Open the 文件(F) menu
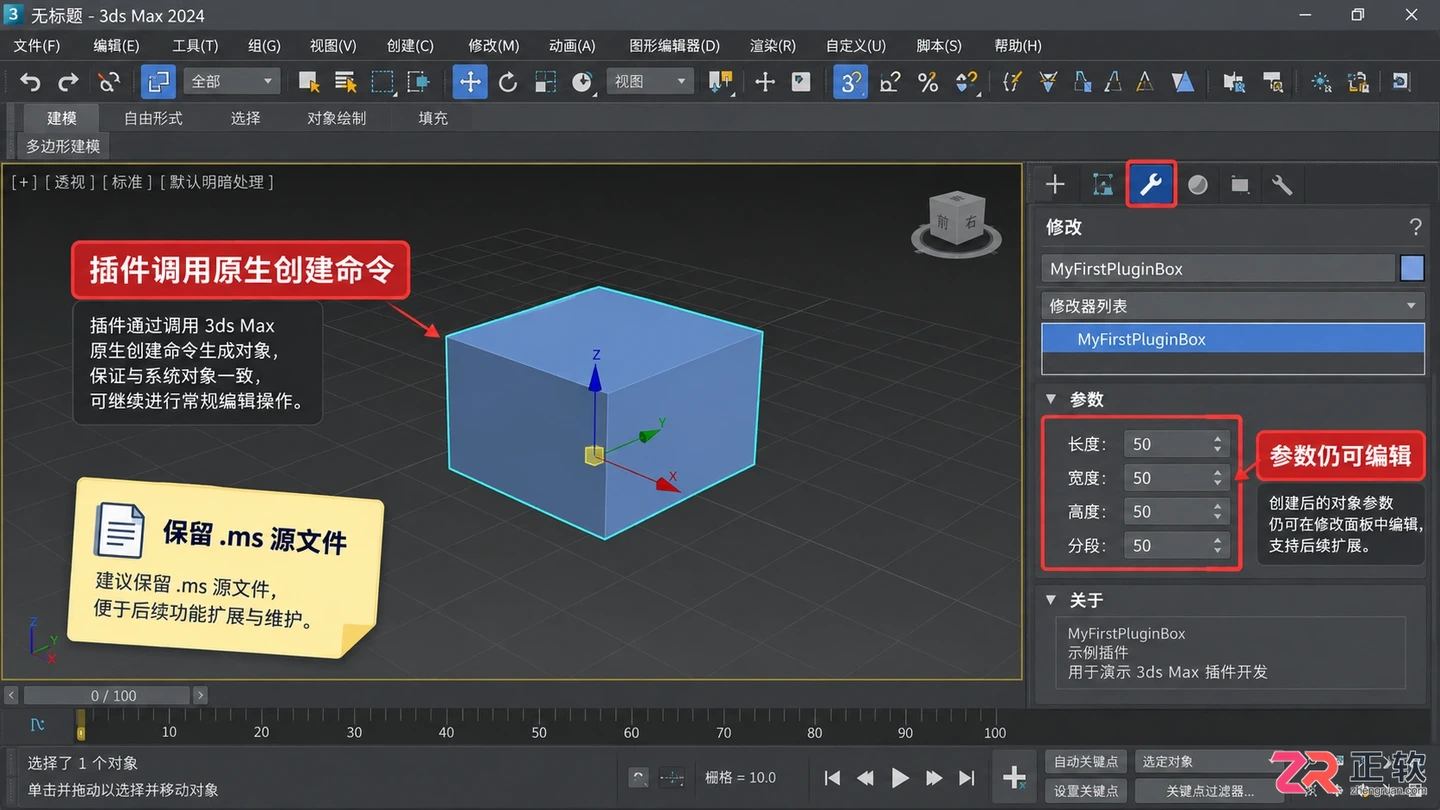 [37, 46]
